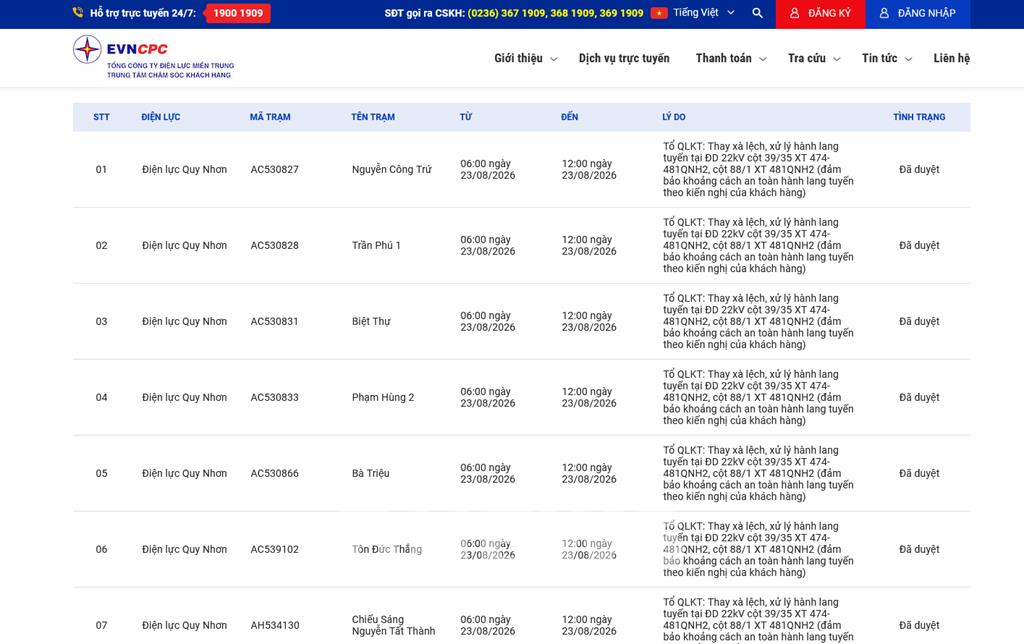Click start time of Biệt Thự row

tap(487, 321)
